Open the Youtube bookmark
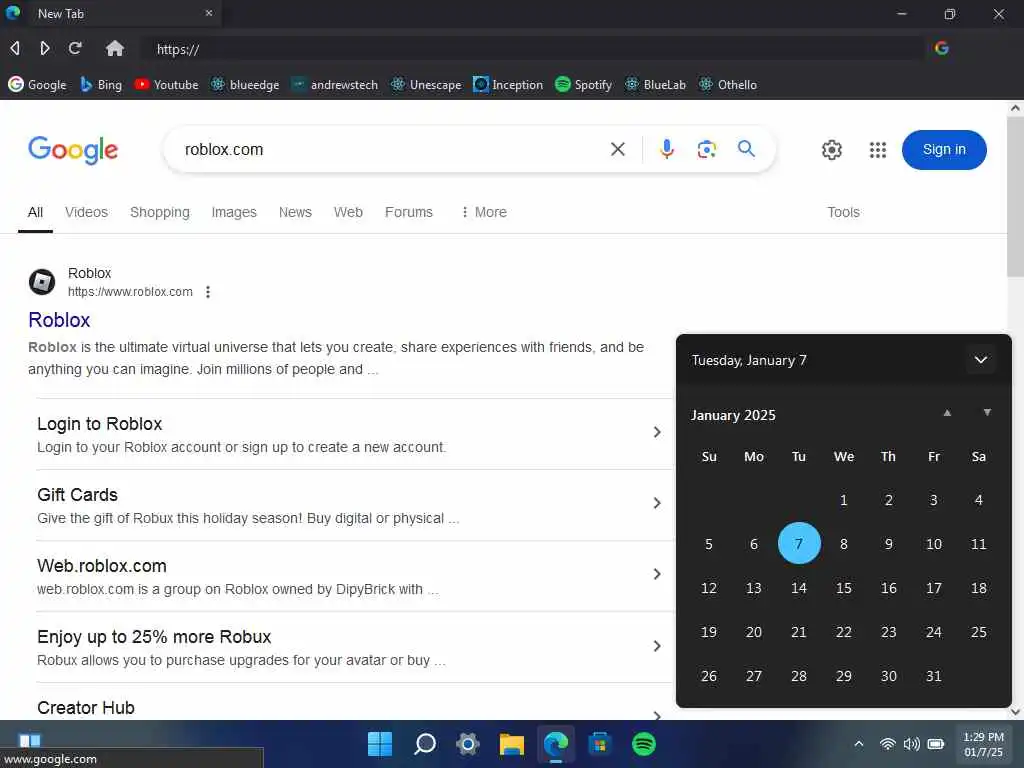The height and width of the screenshot is (768, 1024). pyautogui.click(x=166, y=84)
